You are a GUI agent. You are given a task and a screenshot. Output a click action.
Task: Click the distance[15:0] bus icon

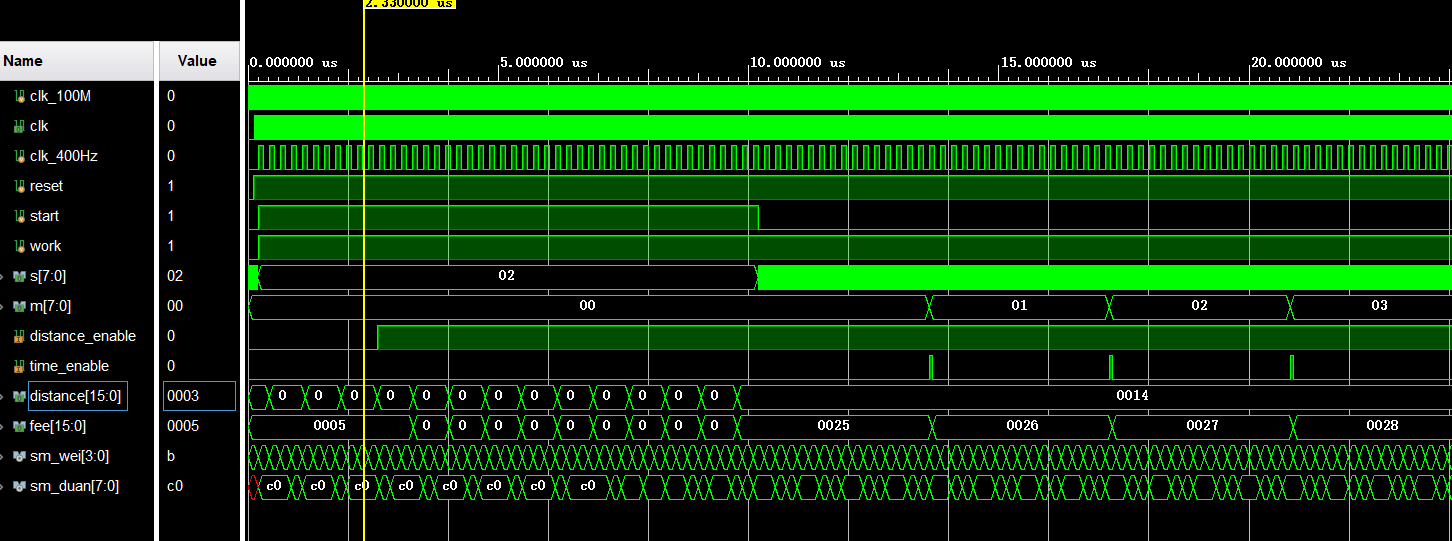19,396
